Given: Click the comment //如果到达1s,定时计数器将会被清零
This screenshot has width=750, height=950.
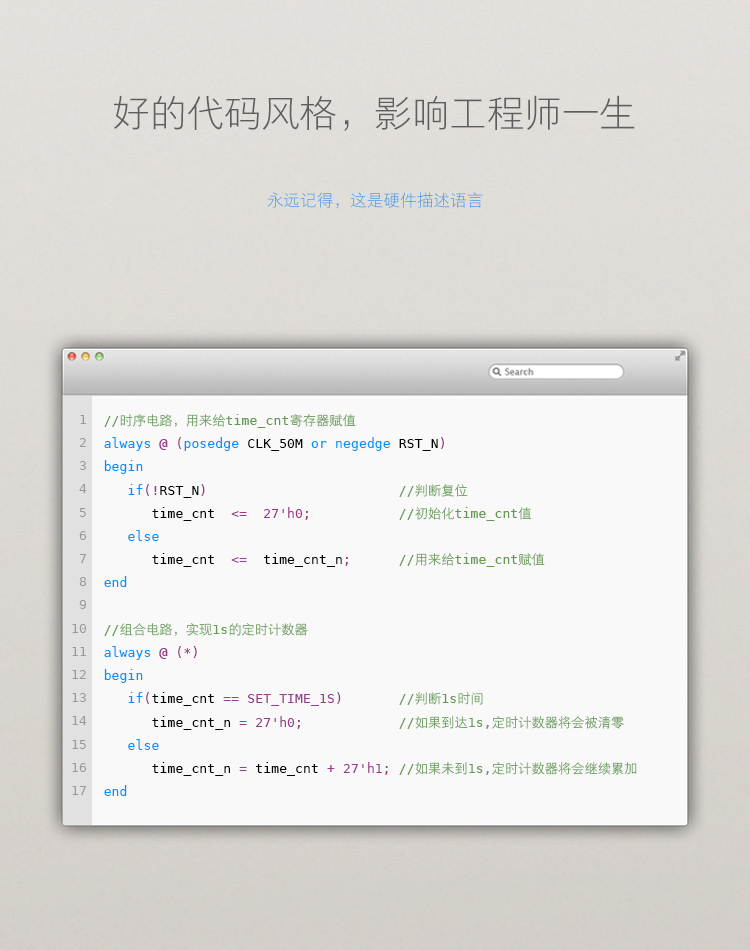Looking at the screenshot, I should 511,722.
